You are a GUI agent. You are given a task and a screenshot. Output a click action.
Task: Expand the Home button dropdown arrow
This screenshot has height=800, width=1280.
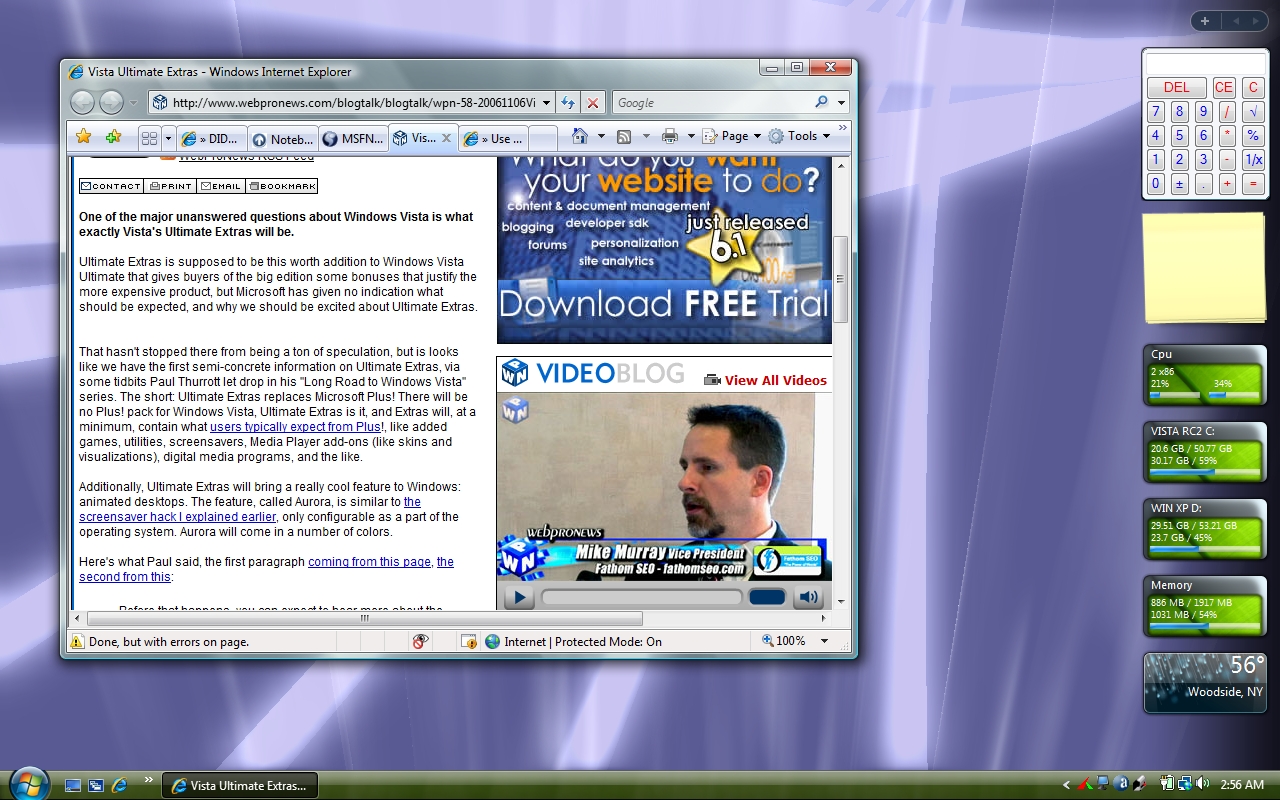(x=601, y=136)
